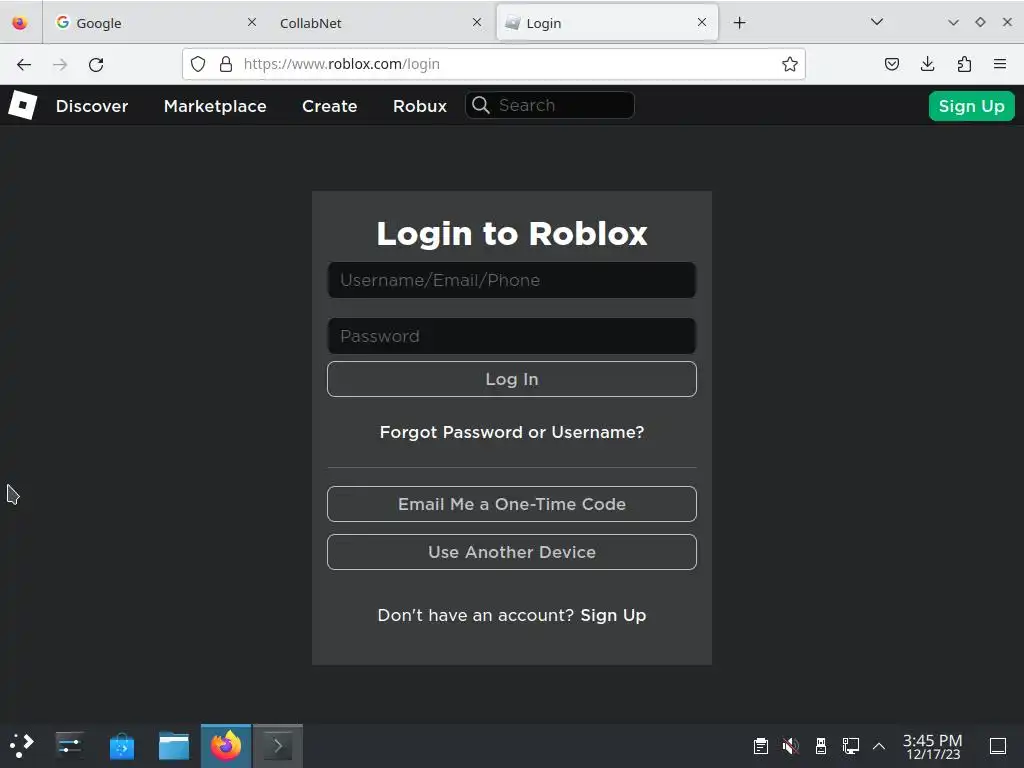The image size is (1024, 768).
Task: Close the Google tab
Action: (252, 22)
